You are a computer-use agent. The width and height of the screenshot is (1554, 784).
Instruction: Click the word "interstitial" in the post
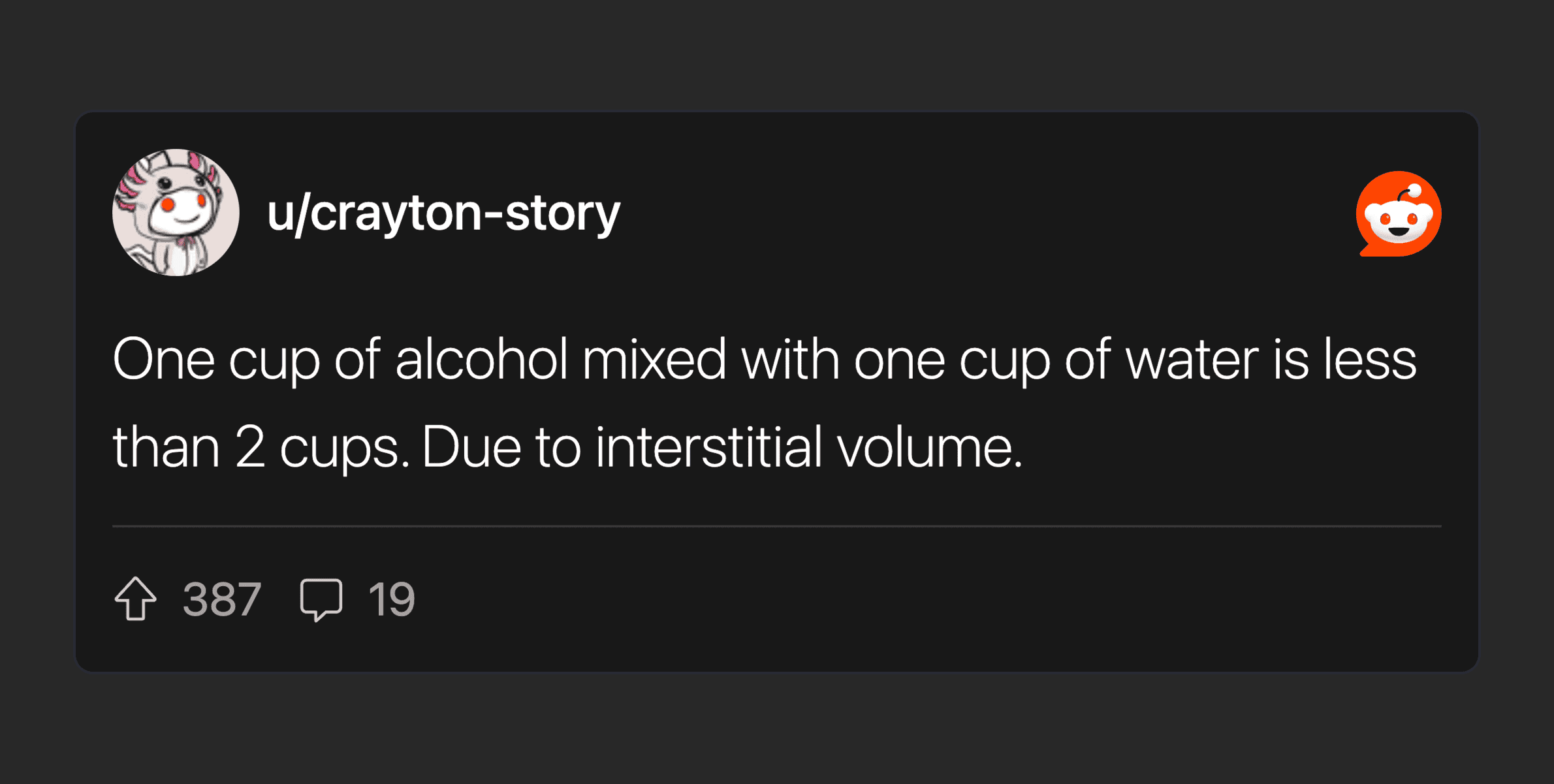click(x=708, y=447)
